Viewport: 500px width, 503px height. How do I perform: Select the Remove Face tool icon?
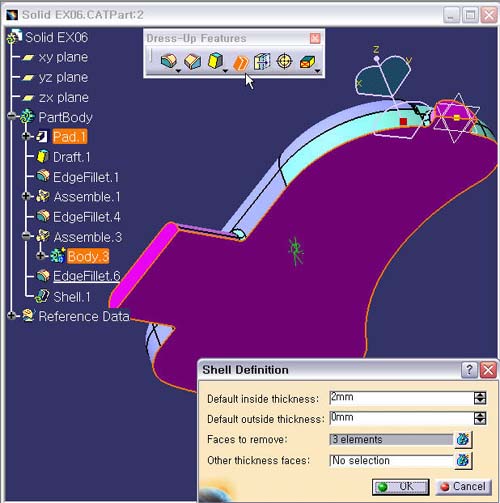[x=307, y=62]
